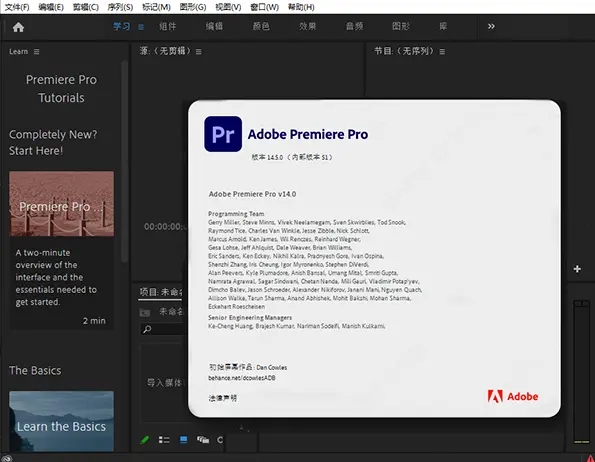Click the two-minute overview description text
Image resolution: width=595 pixels, height=462 pixels.
pyautogui.click(x=56, y=277)
